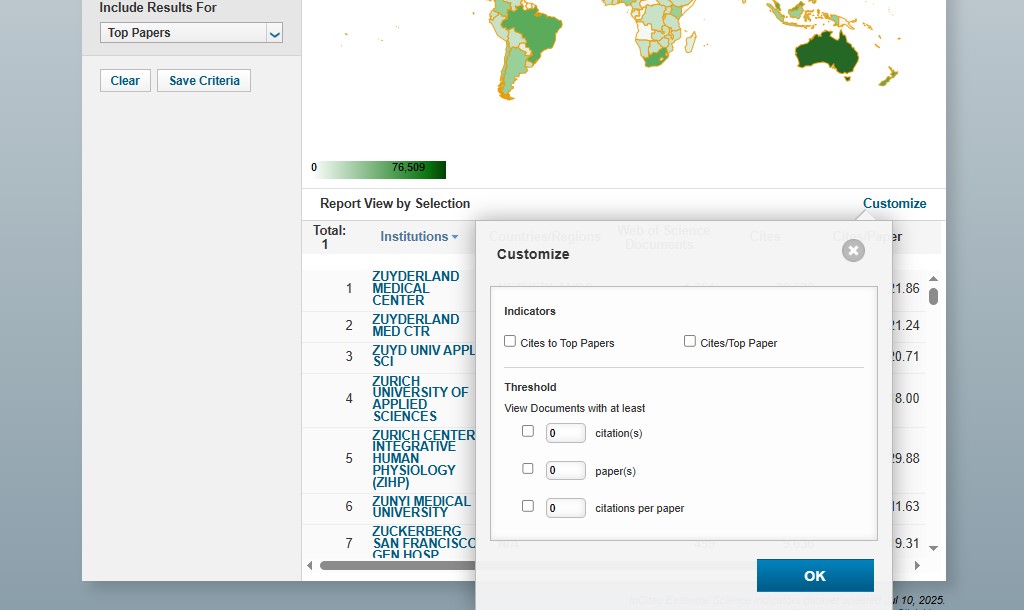Click the horizontal scrollbar thumb below the table
1024x610 pixels.
(398, 566)
